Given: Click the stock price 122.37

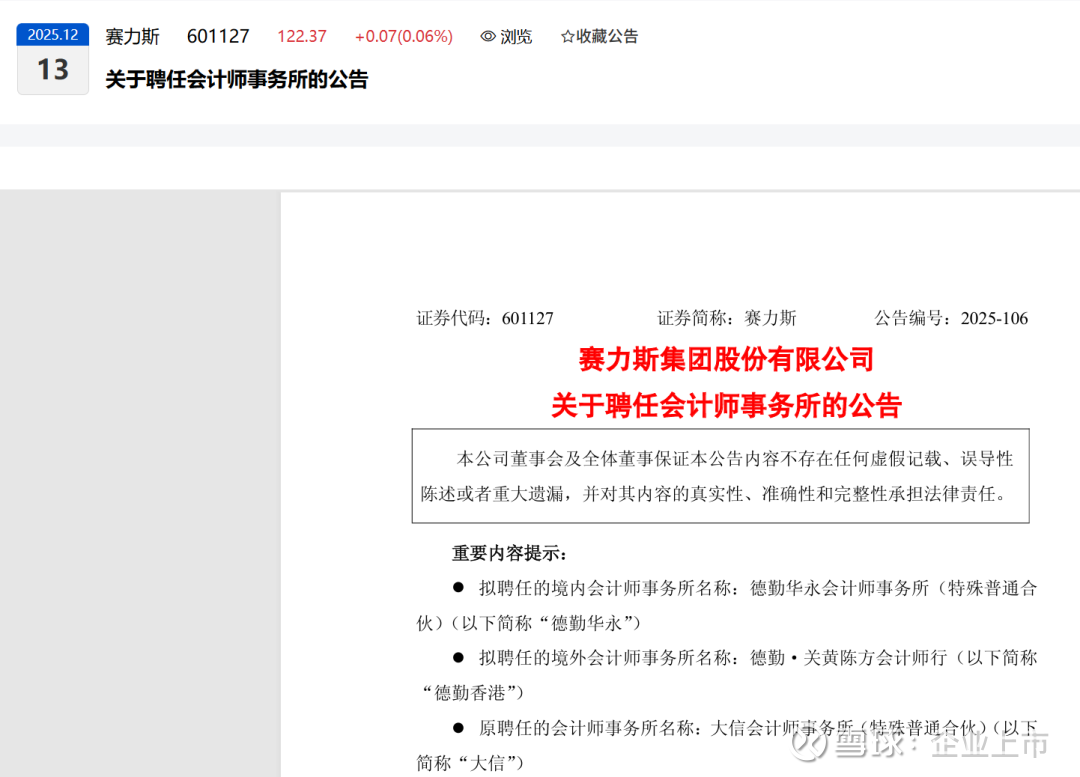Looking at the screenshot, I should tap(302, 37).
